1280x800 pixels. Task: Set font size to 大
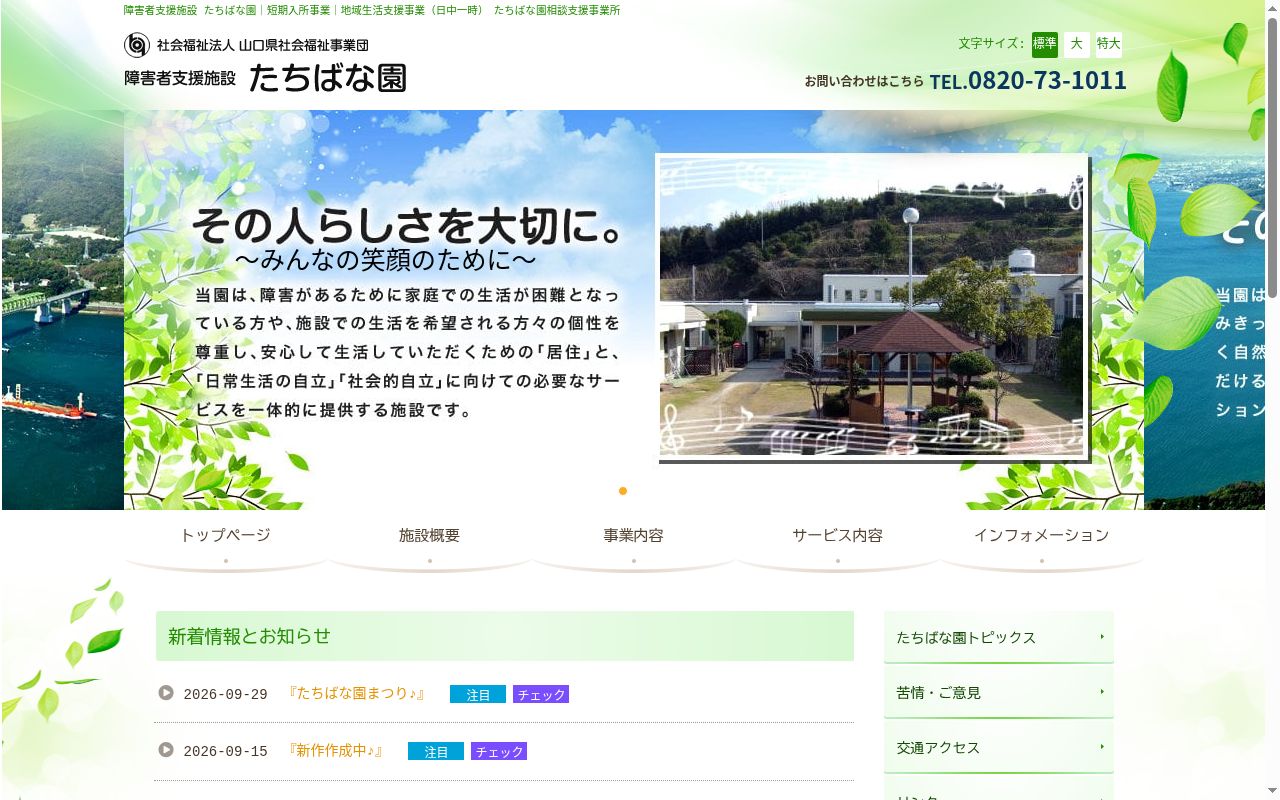coord(1077,44)
